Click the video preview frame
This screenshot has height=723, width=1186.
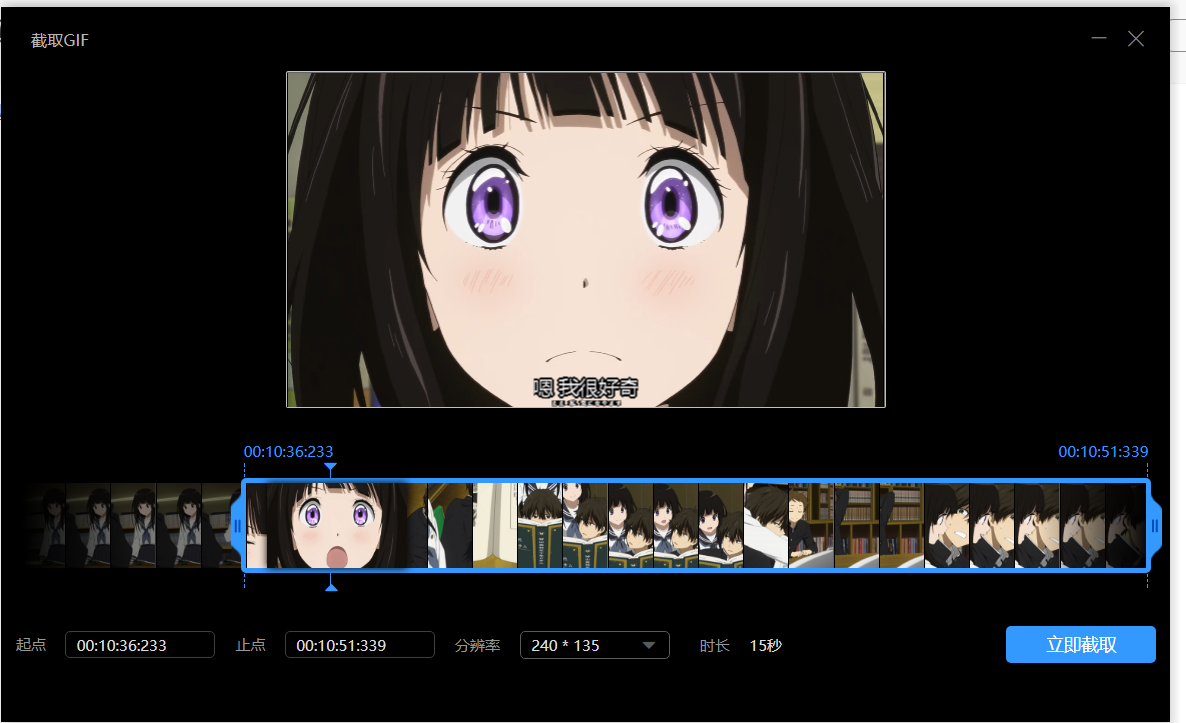click(x=586, y=239)
